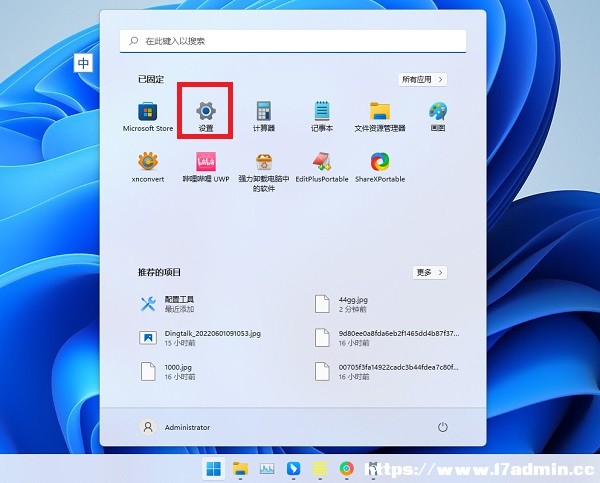Open ShareXPortable
The height and width of the screenshot is (483, 600).
pyautogui.click(x=380, y=167)
